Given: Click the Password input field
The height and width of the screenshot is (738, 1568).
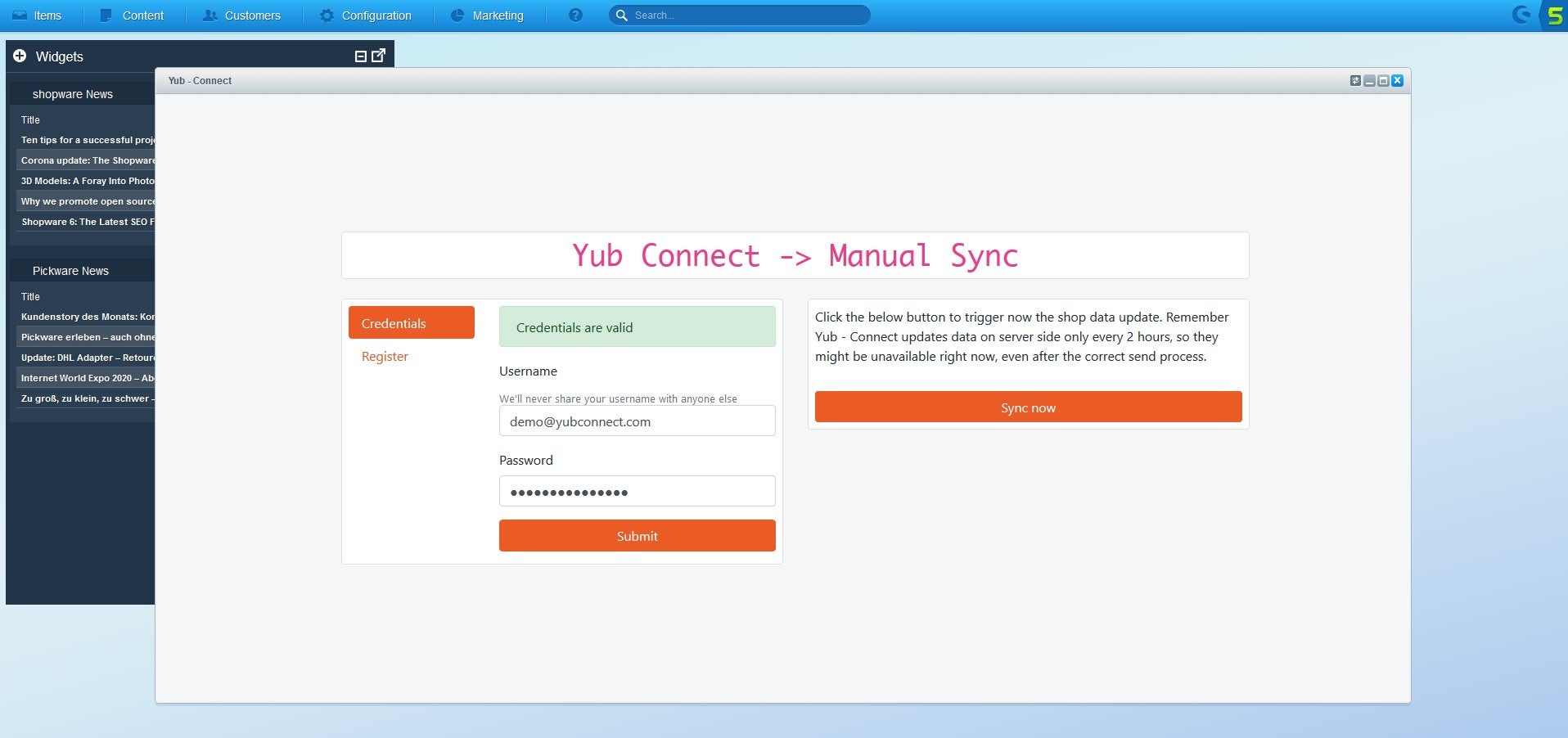Looking at the screenshot, I should point(638,491).
